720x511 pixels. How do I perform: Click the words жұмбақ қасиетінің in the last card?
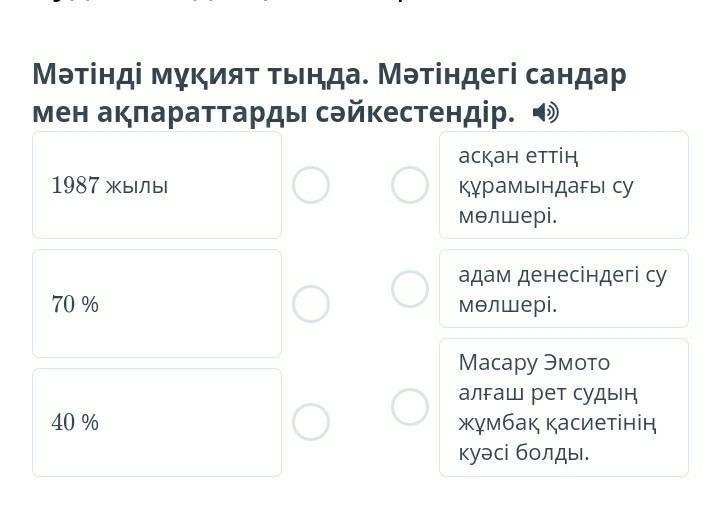(556, 422)
